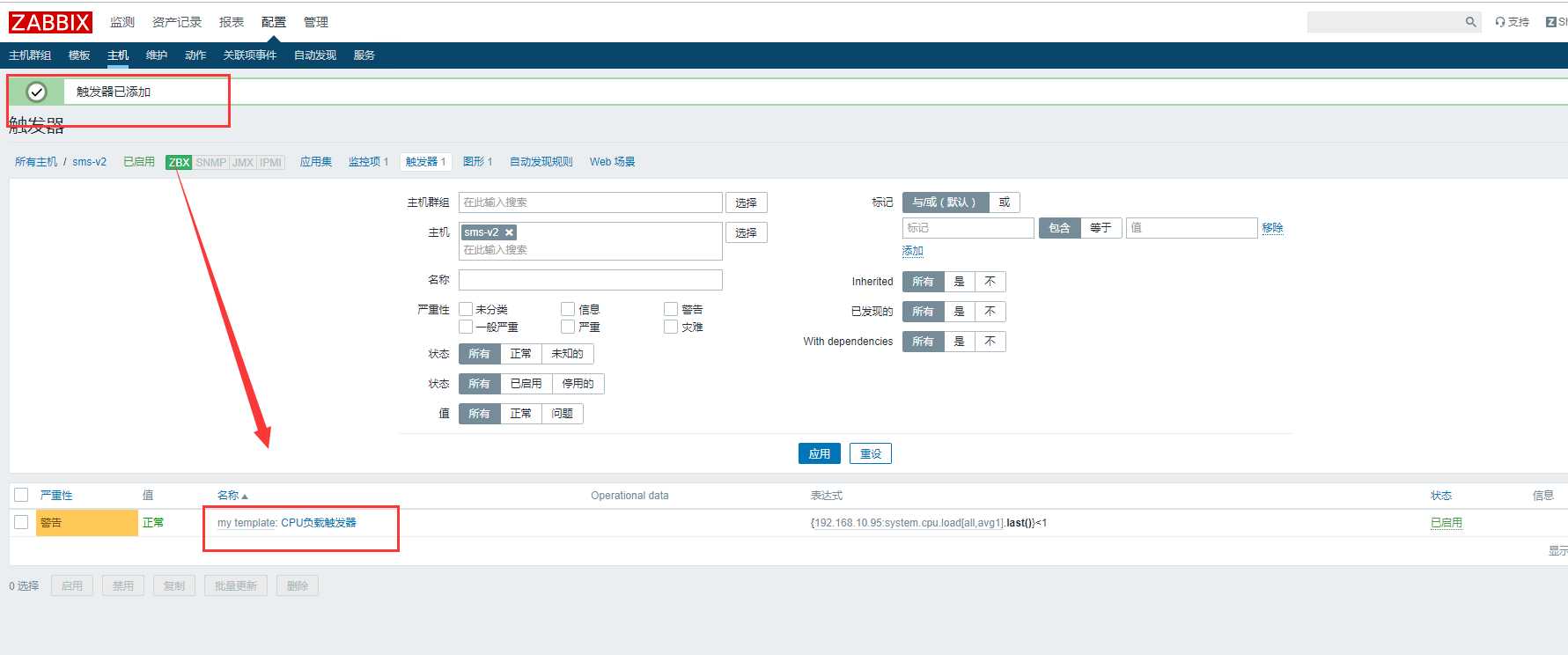
Task: Click the 移除 tag link
Action: click(1272, 228)
